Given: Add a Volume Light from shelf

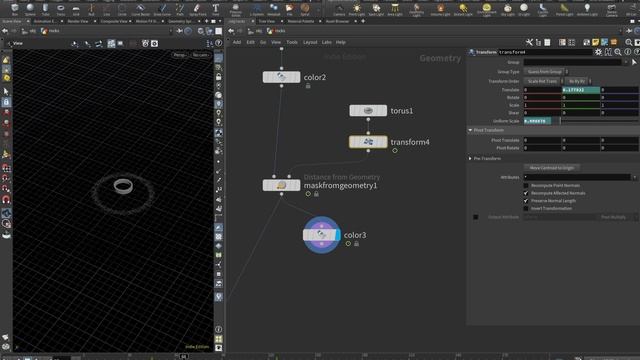Looking at the screenshot, I should 440,9.
